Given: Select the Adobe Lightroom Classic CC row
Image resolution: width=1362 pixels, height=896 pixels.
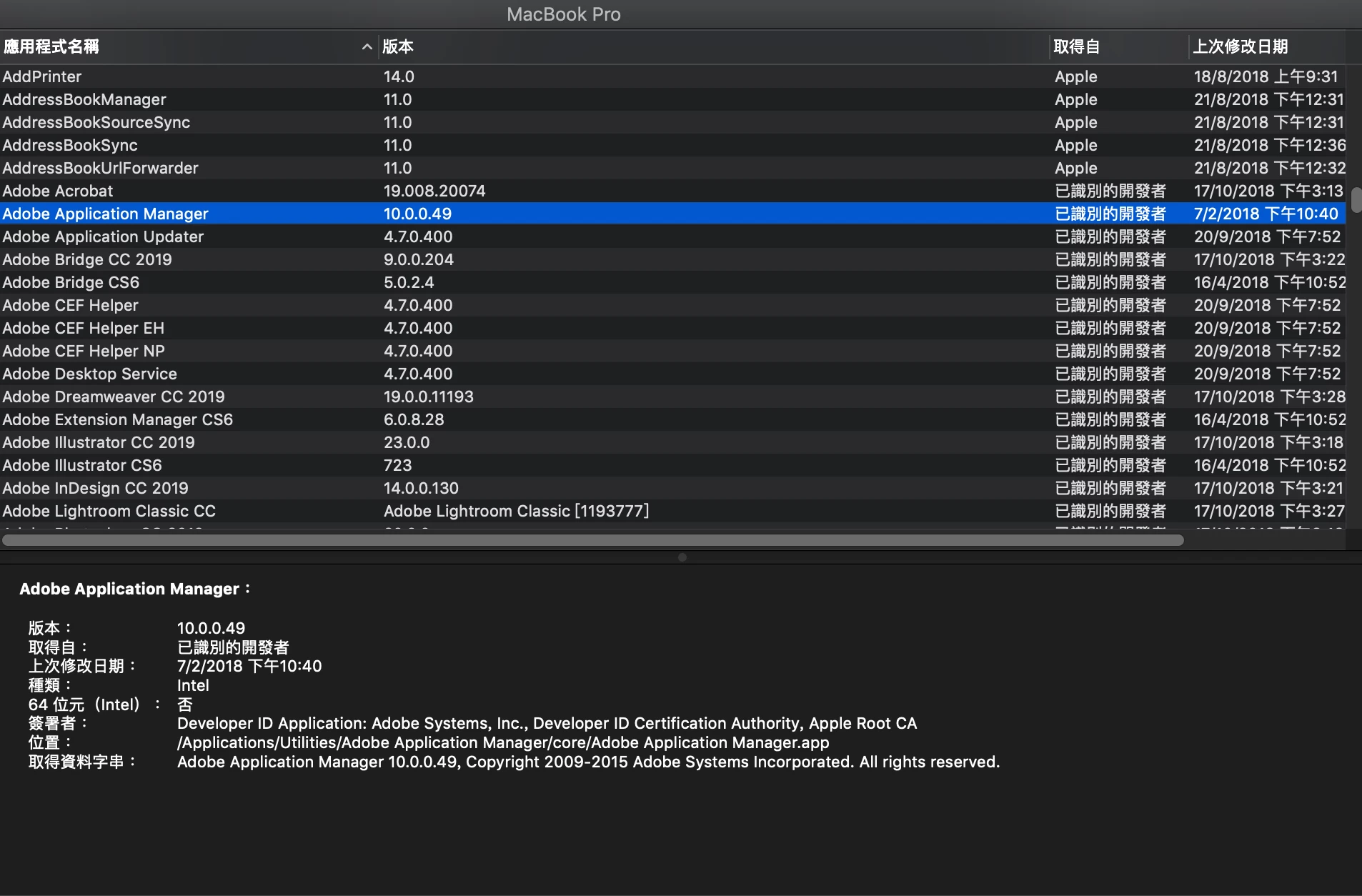Looking at the screenshot, I should pyautogui.click(x=672, y=511).
